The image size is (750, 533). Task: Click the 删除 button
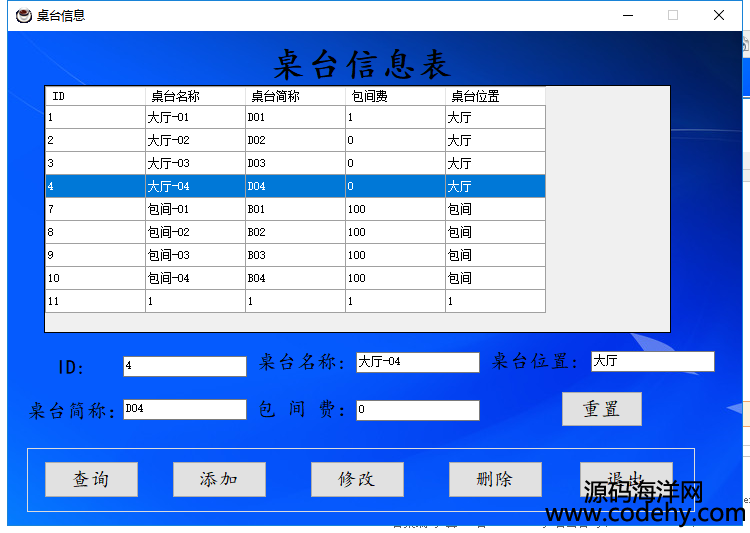click(x=495, y=479)
